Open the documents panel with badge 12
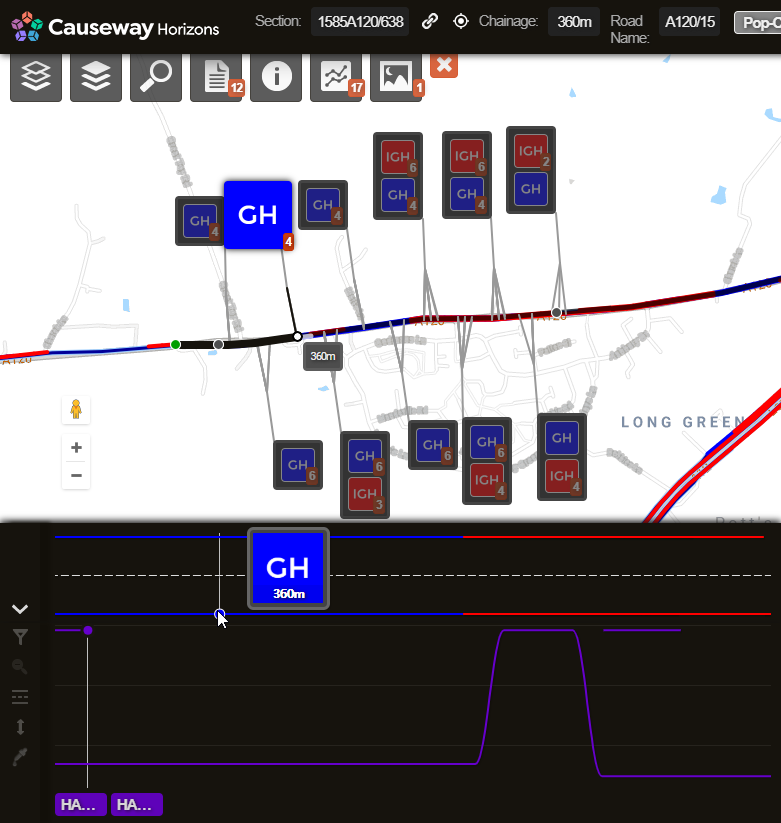 pyautogui.click(x=215, y=77)
